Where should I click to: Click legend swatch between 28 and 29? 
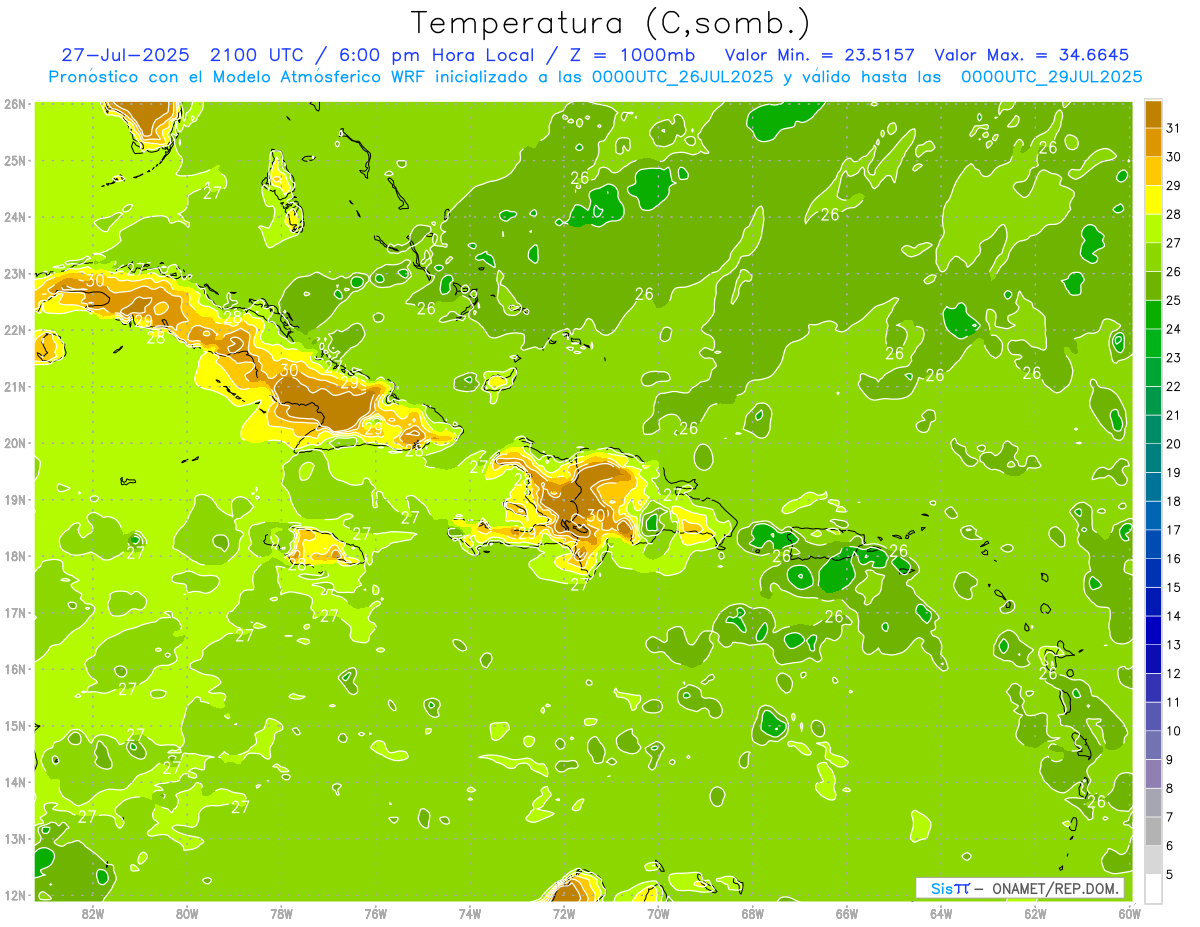click(x=1153, y=200)
